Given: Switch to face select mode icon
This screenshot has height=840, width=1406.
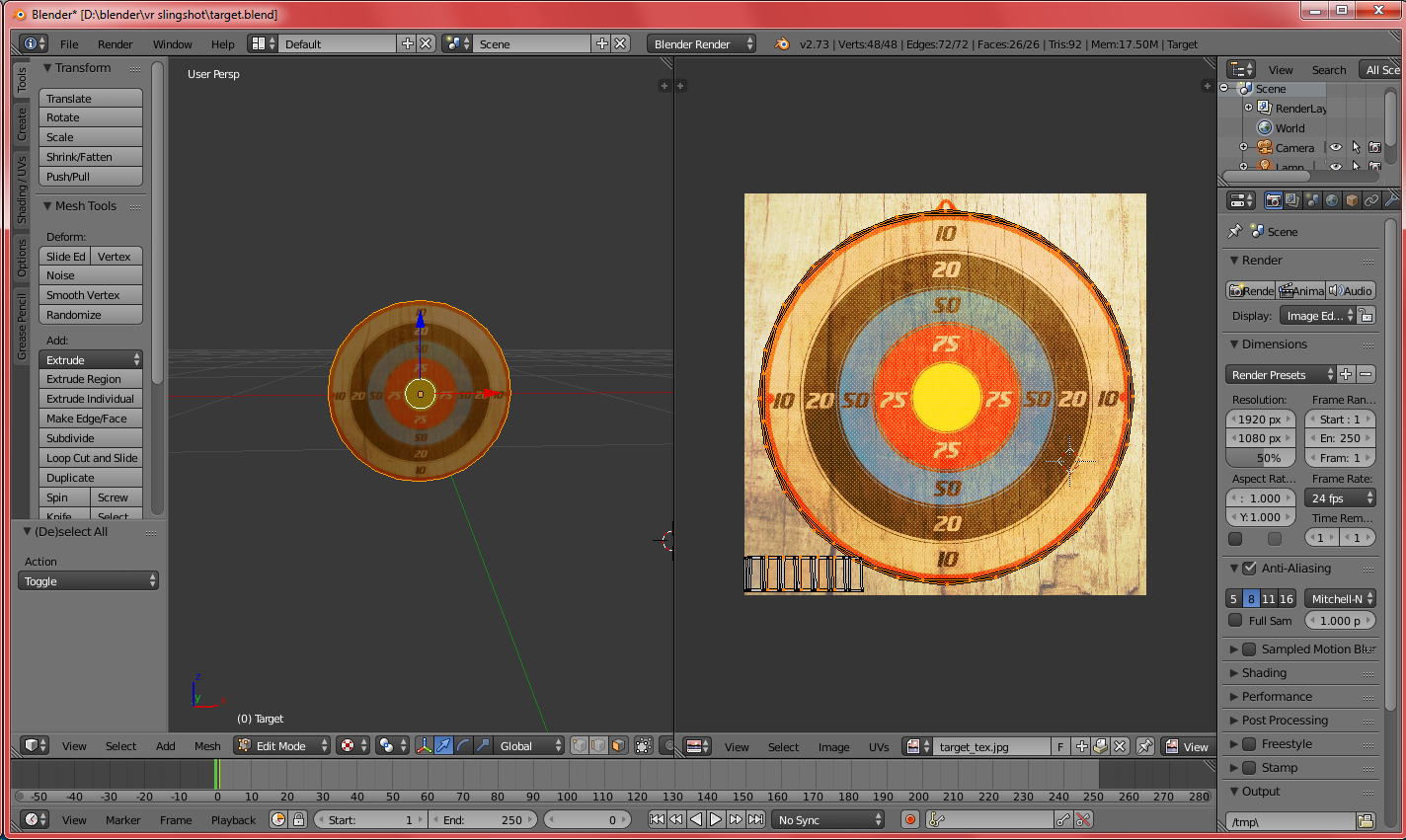Looking at the screenshot, I should tap(617, 746).
